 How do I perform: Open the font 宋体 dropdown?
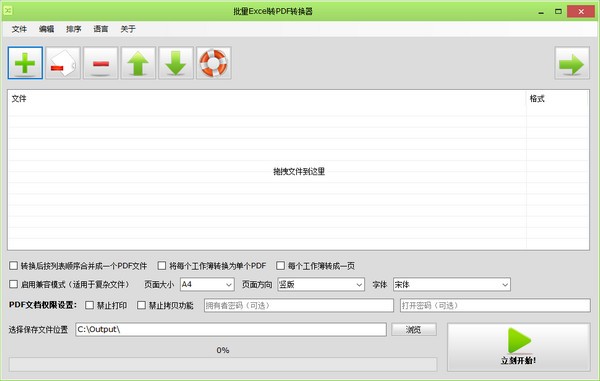click(x=452, y=285)
